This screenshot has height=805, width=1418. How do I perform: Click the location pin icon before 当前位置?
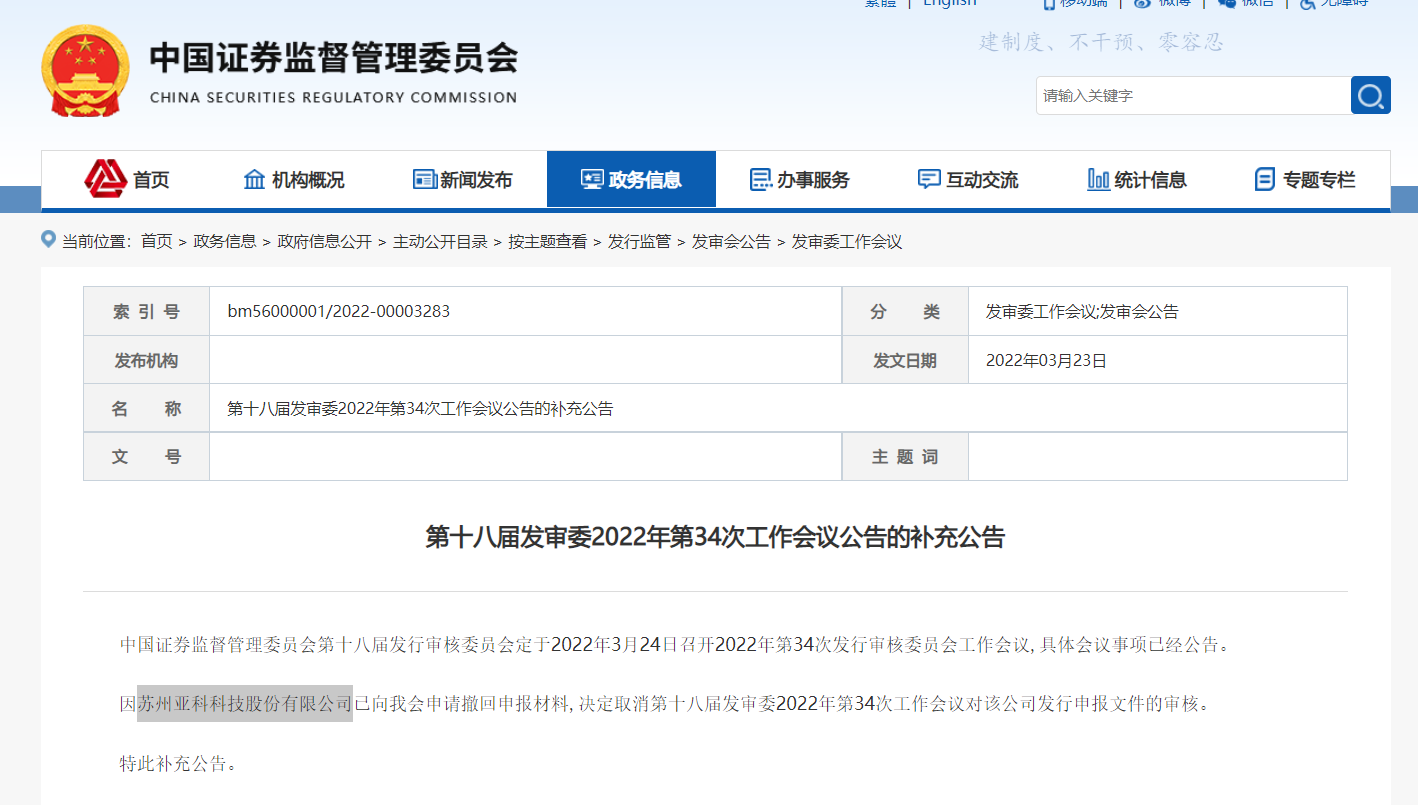pos(48,239)
